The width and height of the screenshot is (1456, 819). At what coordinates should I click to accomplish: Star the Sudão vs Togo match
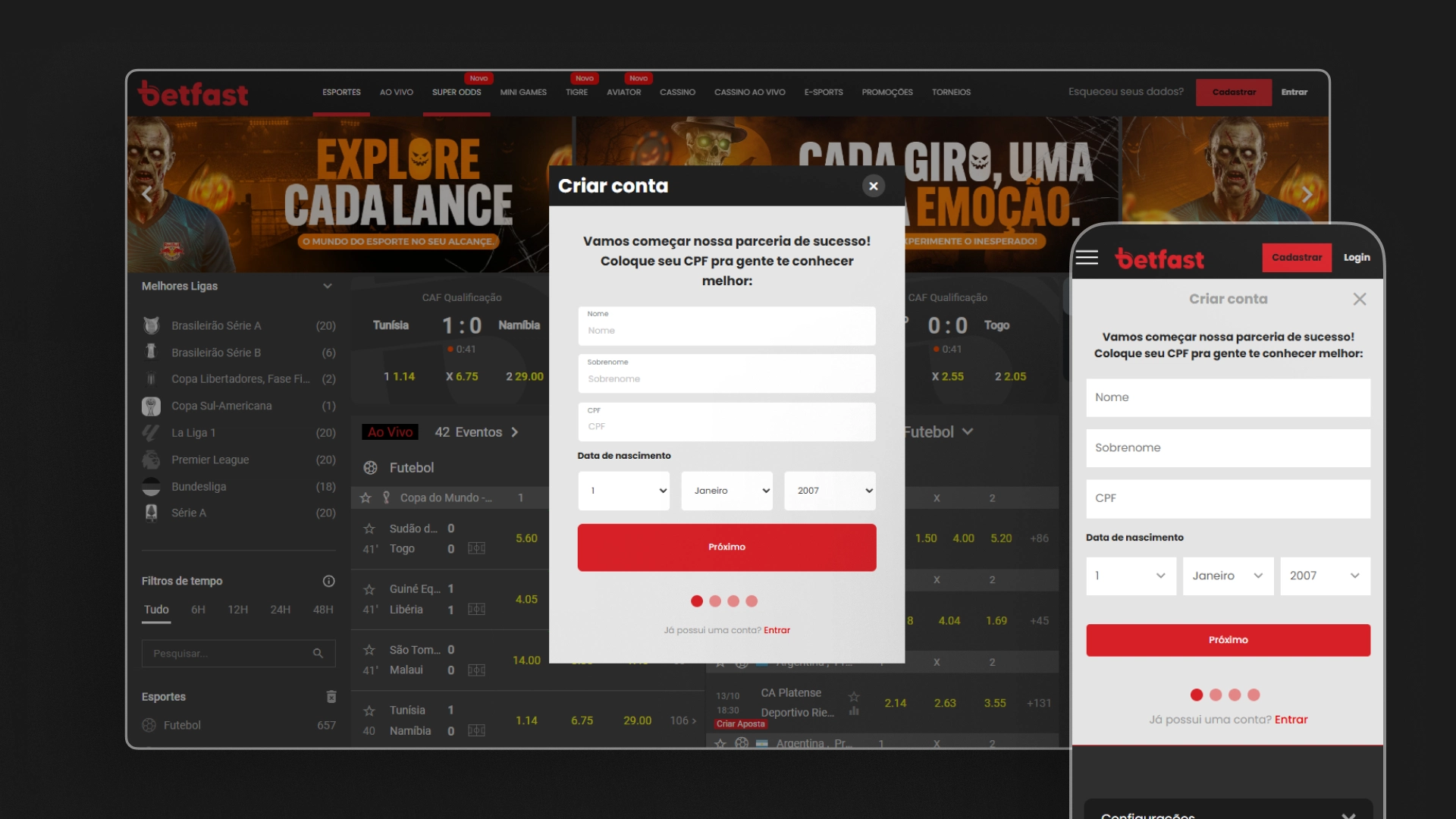pyautogui.click(x=369, y=529)
